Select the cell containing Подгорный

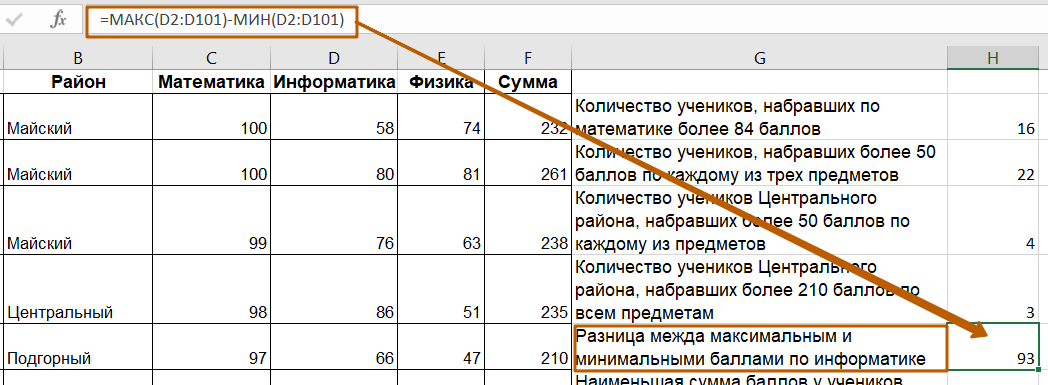pyautogui.click(x=78, y=346)
